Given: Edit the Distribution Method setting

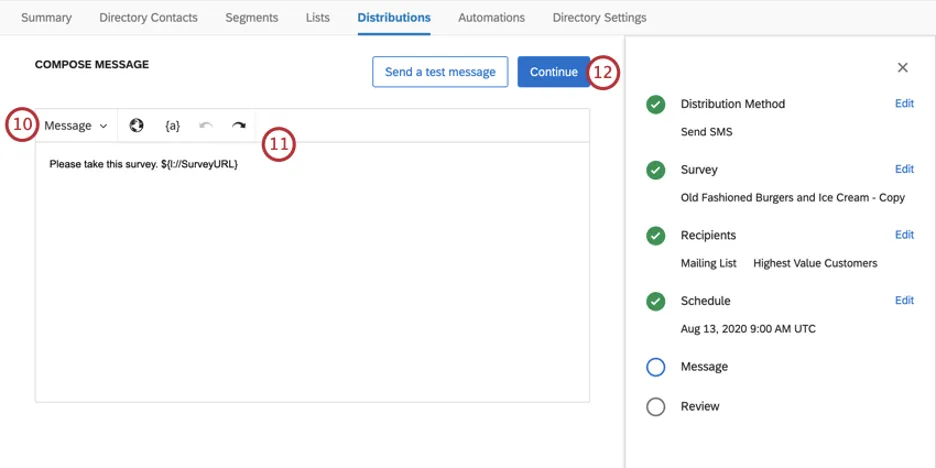Looking at the screenshot, I should click(x=904, y=104).
